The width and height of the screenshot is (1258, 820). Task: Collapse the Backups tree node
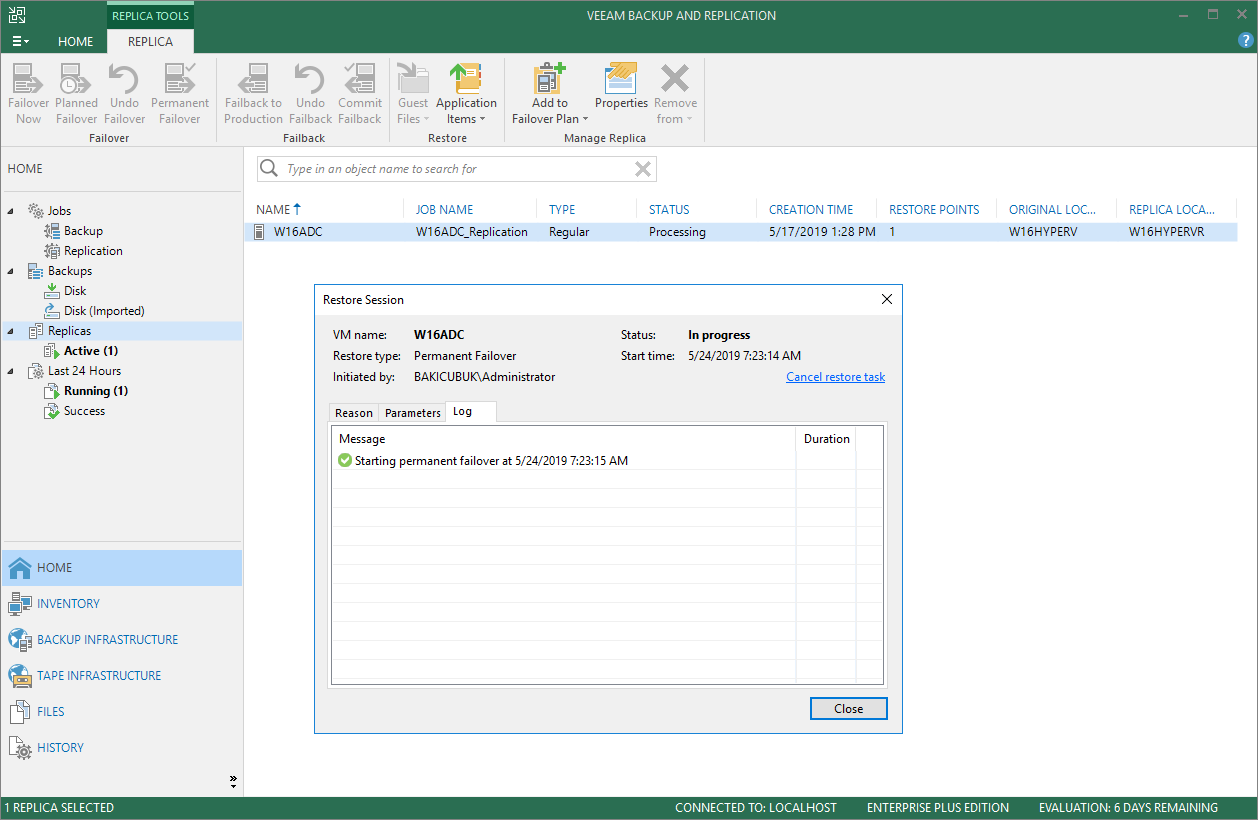(x=11, y=271)
